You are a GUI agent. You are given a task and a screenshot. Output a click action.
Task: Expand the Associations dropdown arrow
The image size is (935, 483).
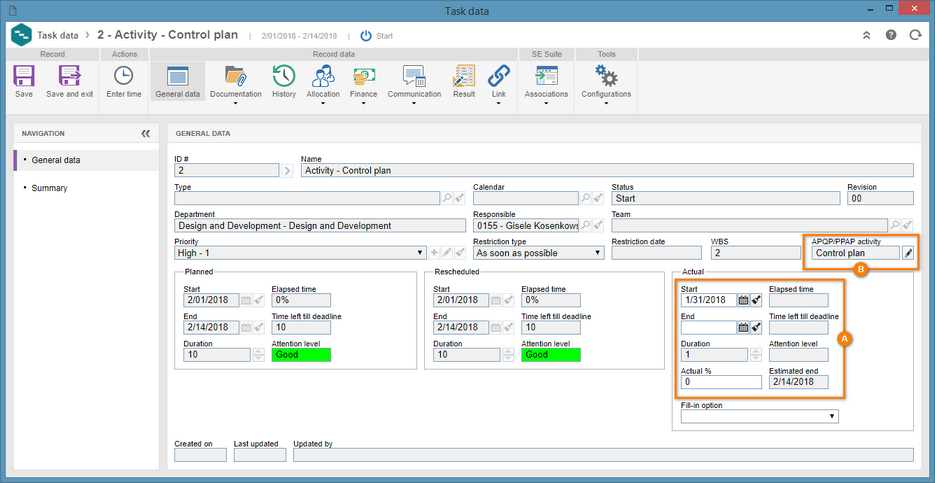pyautogui.click(x=546, y=103)
